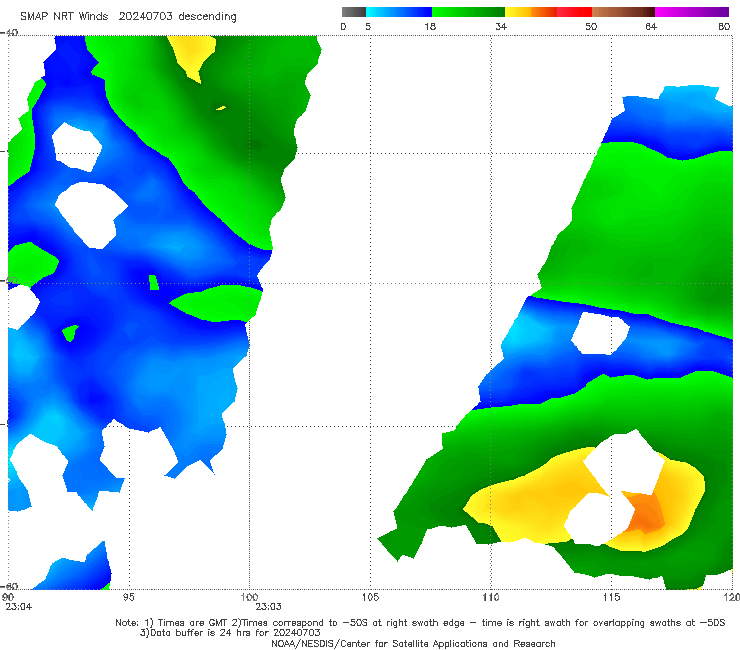Click the latitude label '-60' at bottom left
This screenshot has height=650, width=740.
coord(9,586)
